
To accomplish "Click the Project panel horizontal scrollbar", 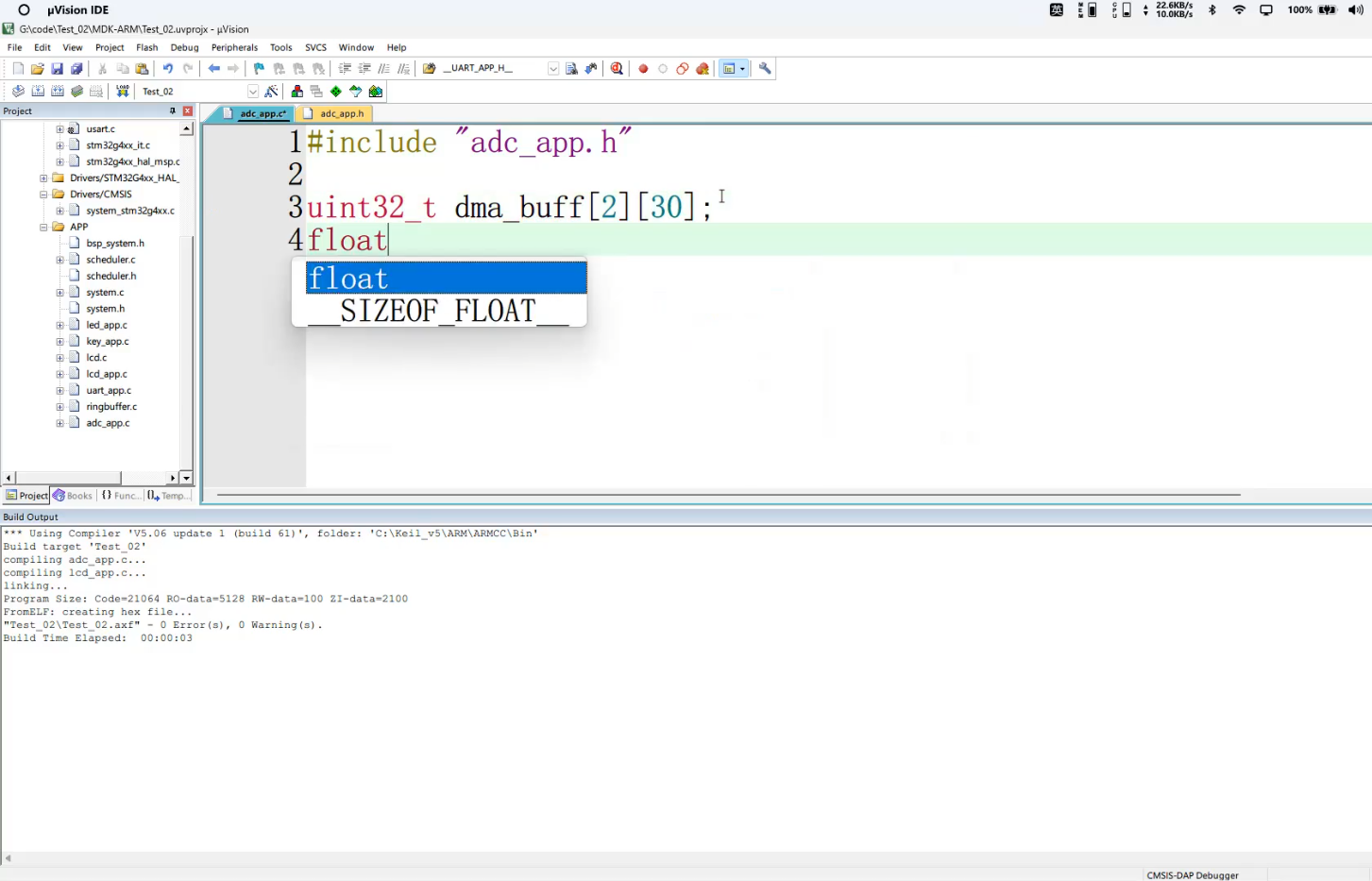I will (68, 478).
